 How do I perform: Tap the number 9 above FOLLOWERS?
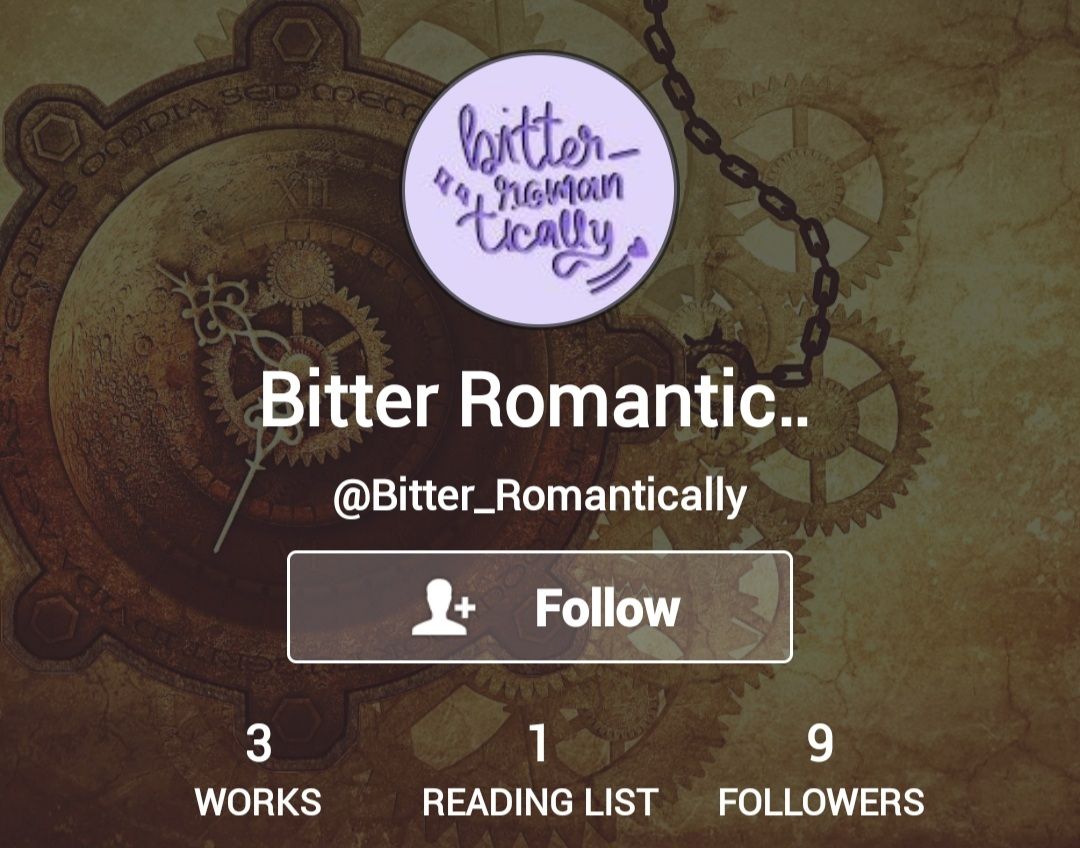pyautogui.click(x=820, y=744)
